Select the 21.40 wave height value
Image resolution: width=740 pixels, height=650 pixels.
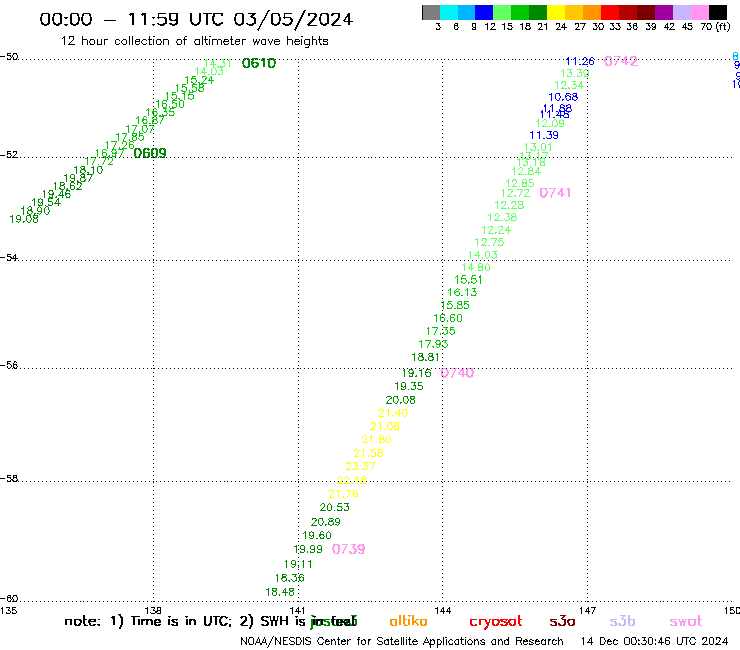pyautogui.click(x=393, y=413)
